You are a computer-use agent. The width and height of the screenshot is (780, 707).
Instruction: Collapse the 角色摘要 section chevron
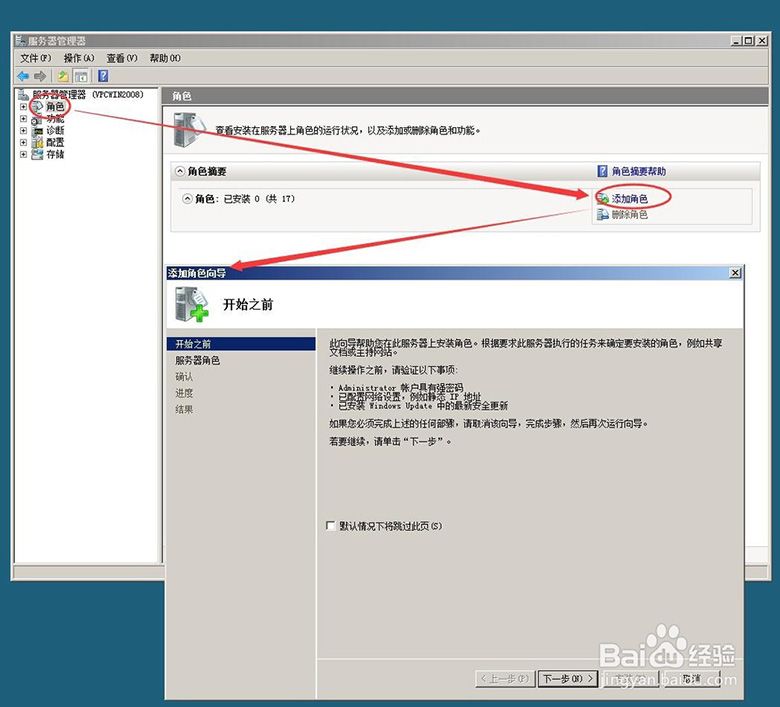click(x=180, y=172)
